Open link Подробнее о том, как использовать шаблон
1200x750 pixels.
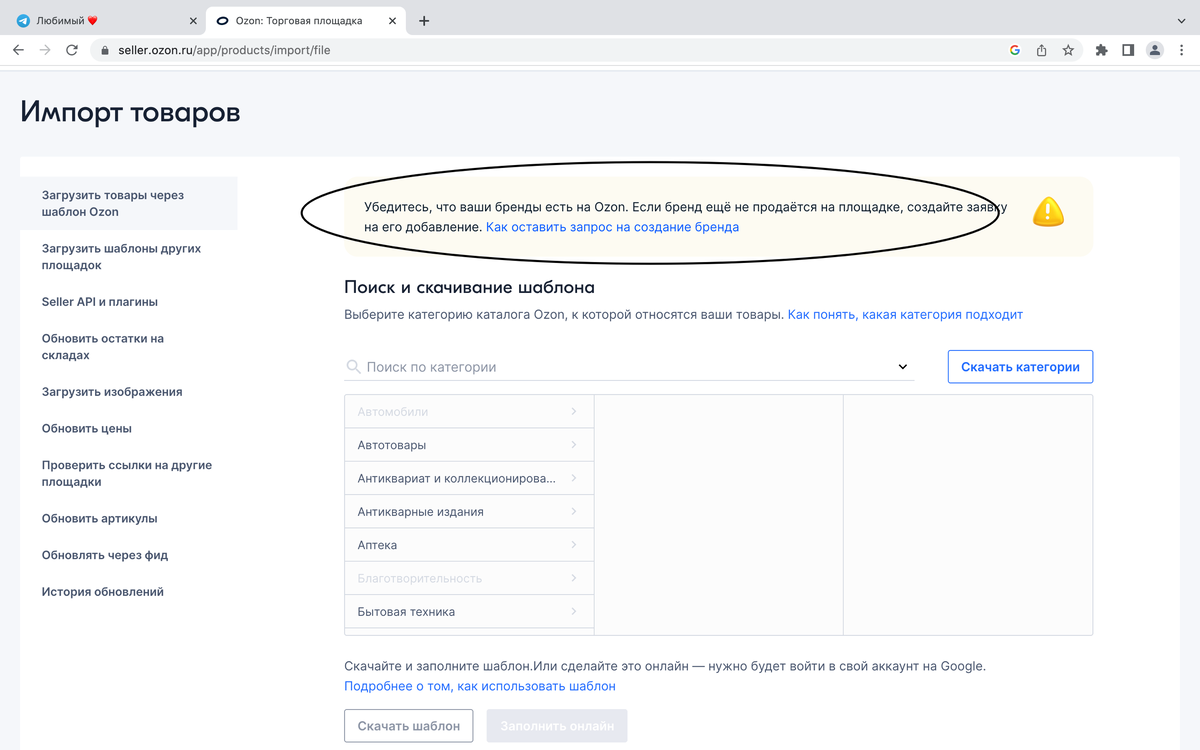(480, 686)
